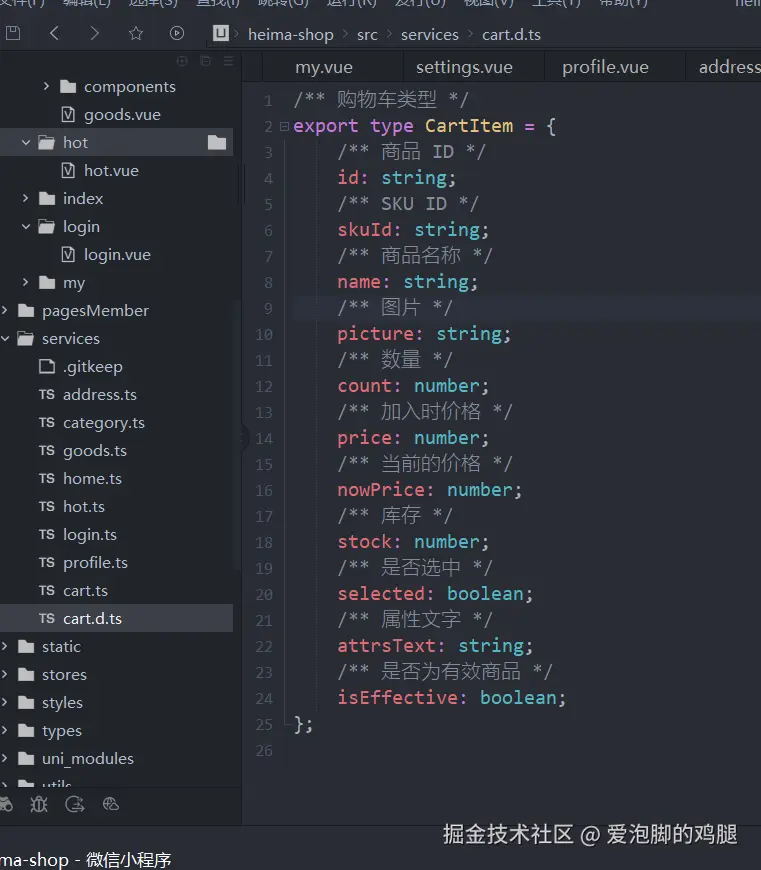Click the bug debug icon
Image resolution: width=761 pixels, height=870 pixels.
tap(39, 804)
